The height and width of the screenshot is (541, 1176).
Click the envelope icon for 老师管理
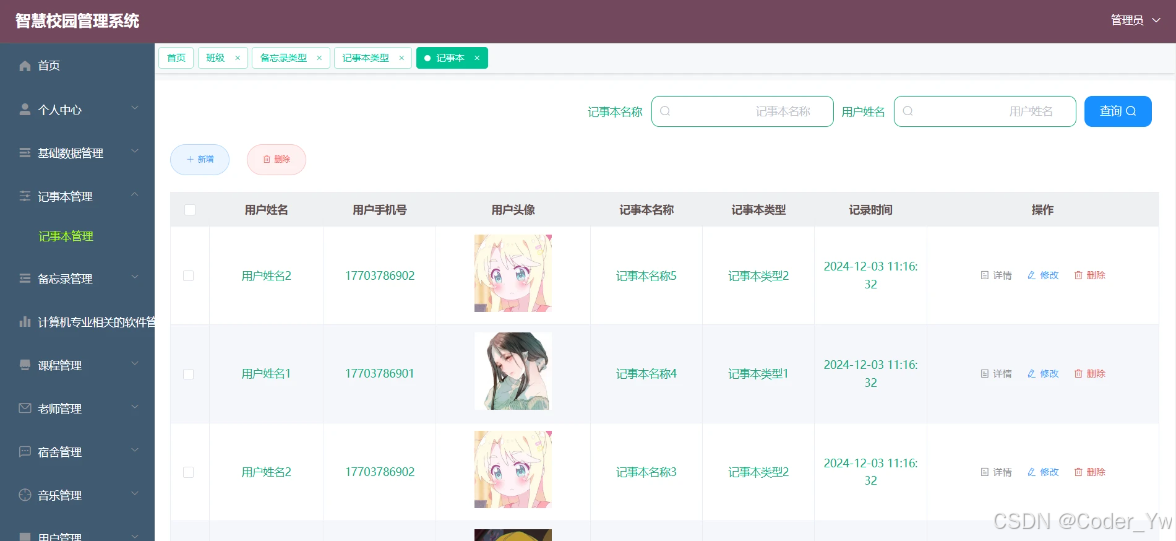point(25,409)
